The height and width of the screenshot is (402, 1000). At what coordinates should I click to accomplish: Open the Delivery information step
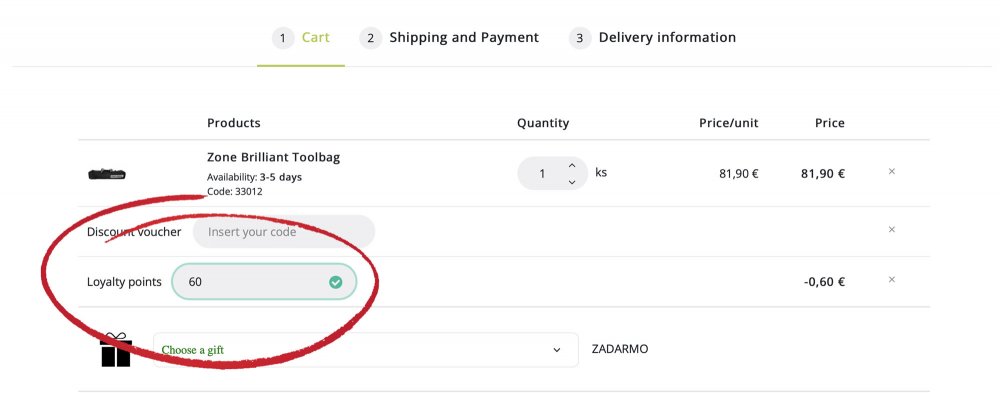(652, 38)
